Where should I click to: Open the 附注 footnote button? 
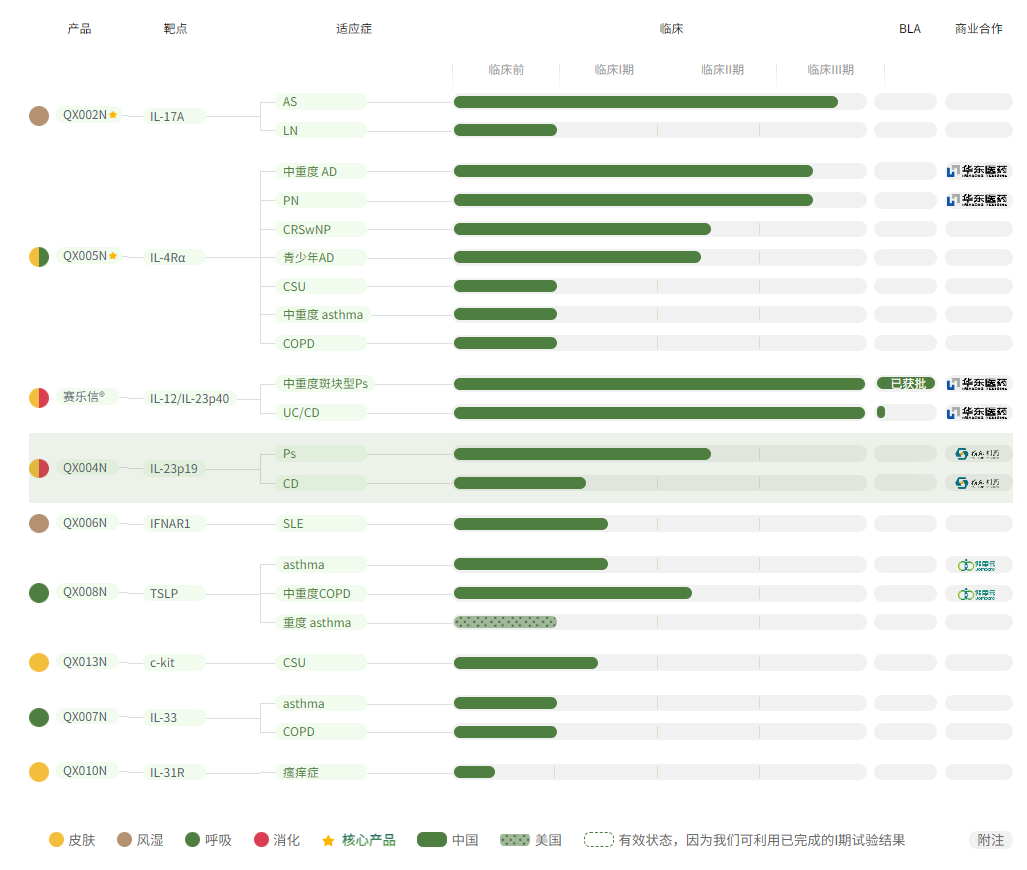tap(990, 840)
